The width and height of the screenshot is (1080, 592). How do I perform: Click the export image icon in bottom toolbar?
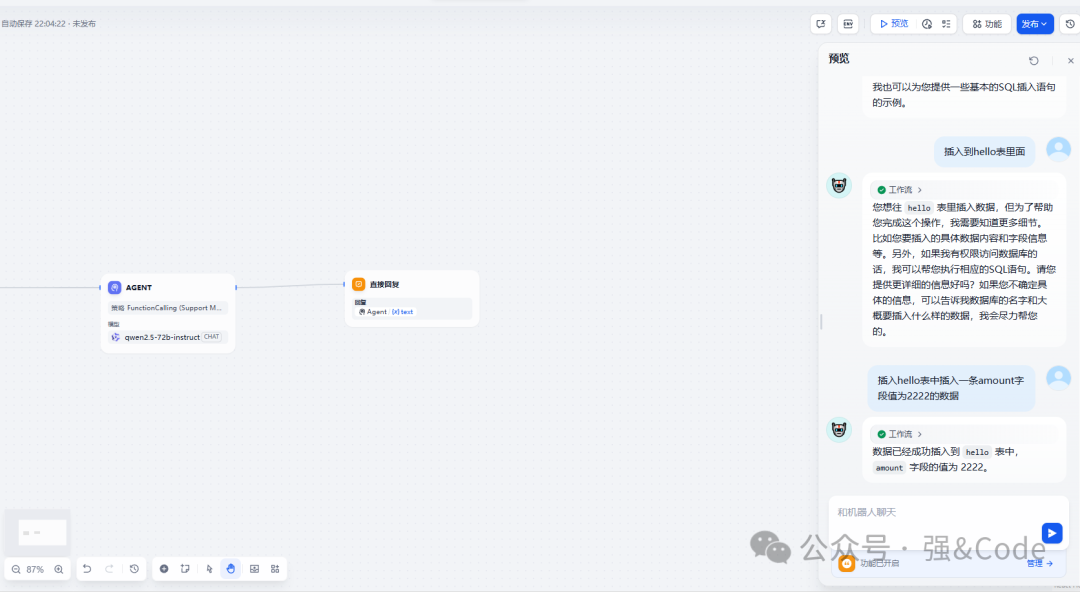click(x=254, y=569)
